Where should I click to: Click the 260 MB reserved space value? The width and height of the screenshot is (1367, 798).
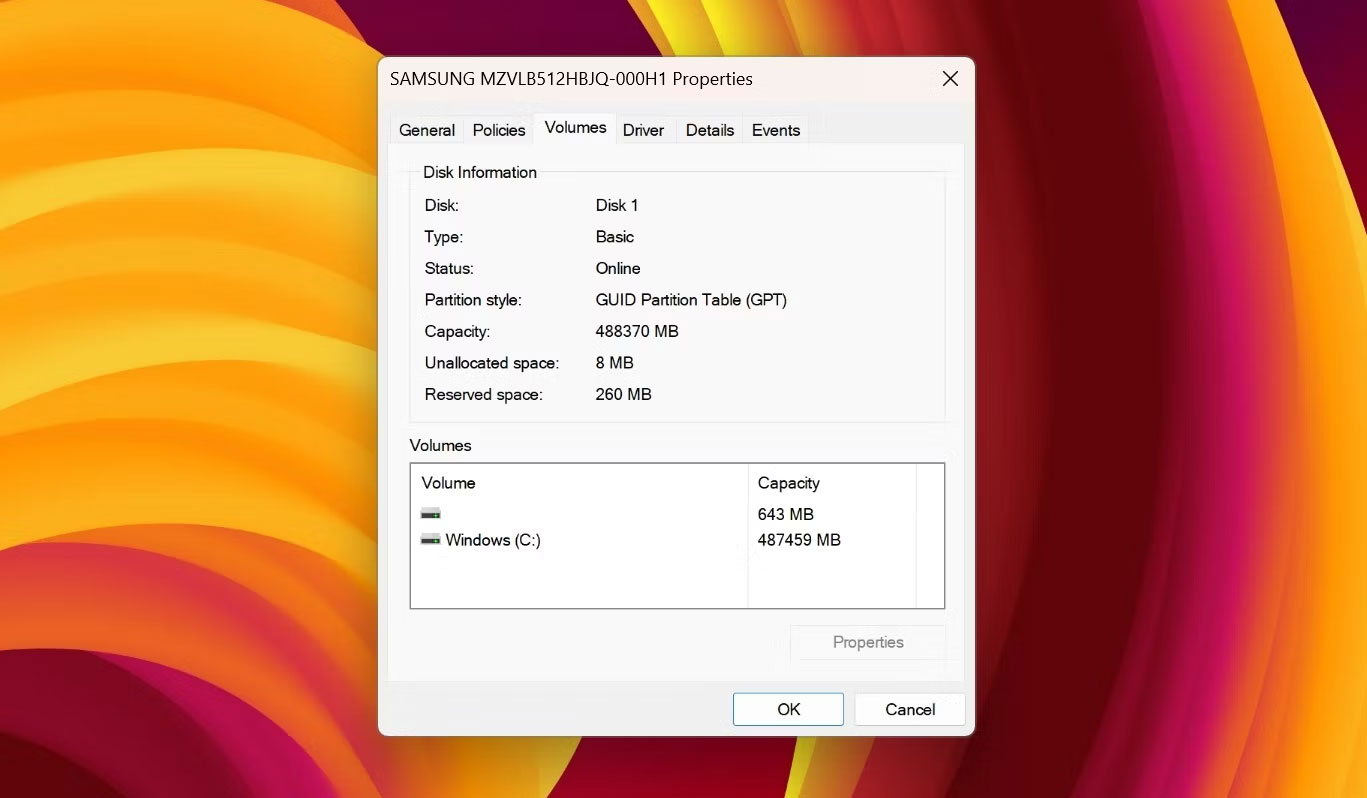coord(623,395)
